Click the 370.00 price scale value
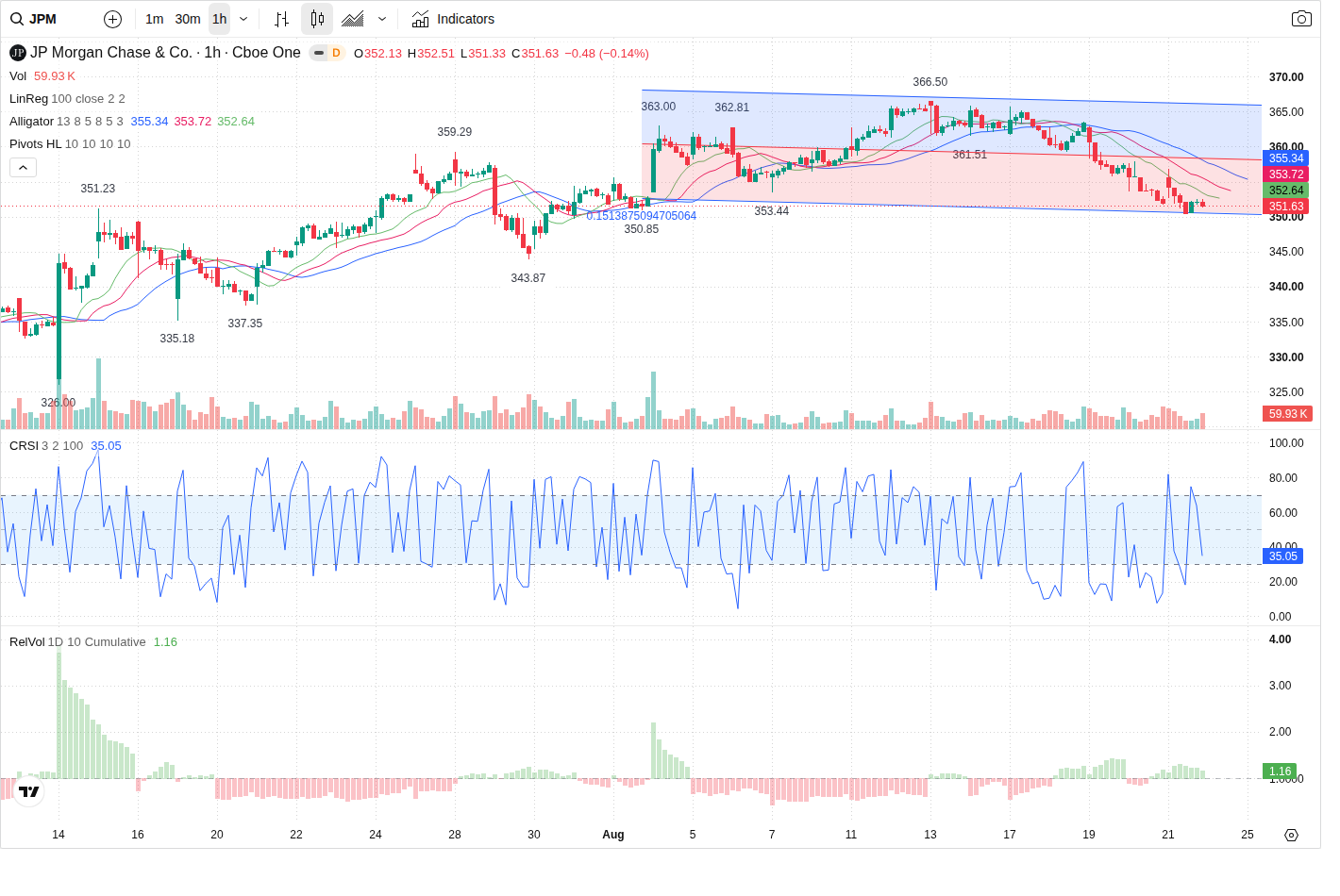1340x896 pixels. coord(1286,77)
